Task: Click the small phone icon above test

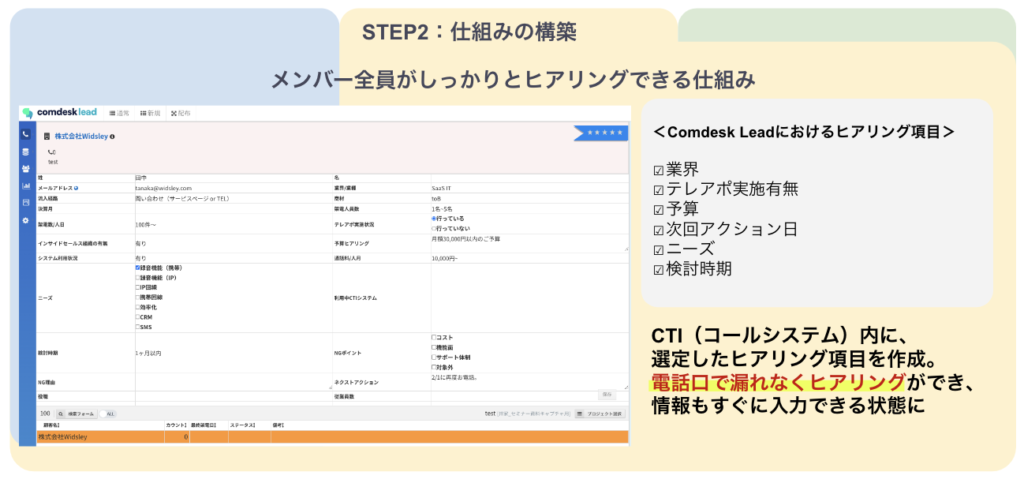Action: pyautogui.click(x=51, y=152)
